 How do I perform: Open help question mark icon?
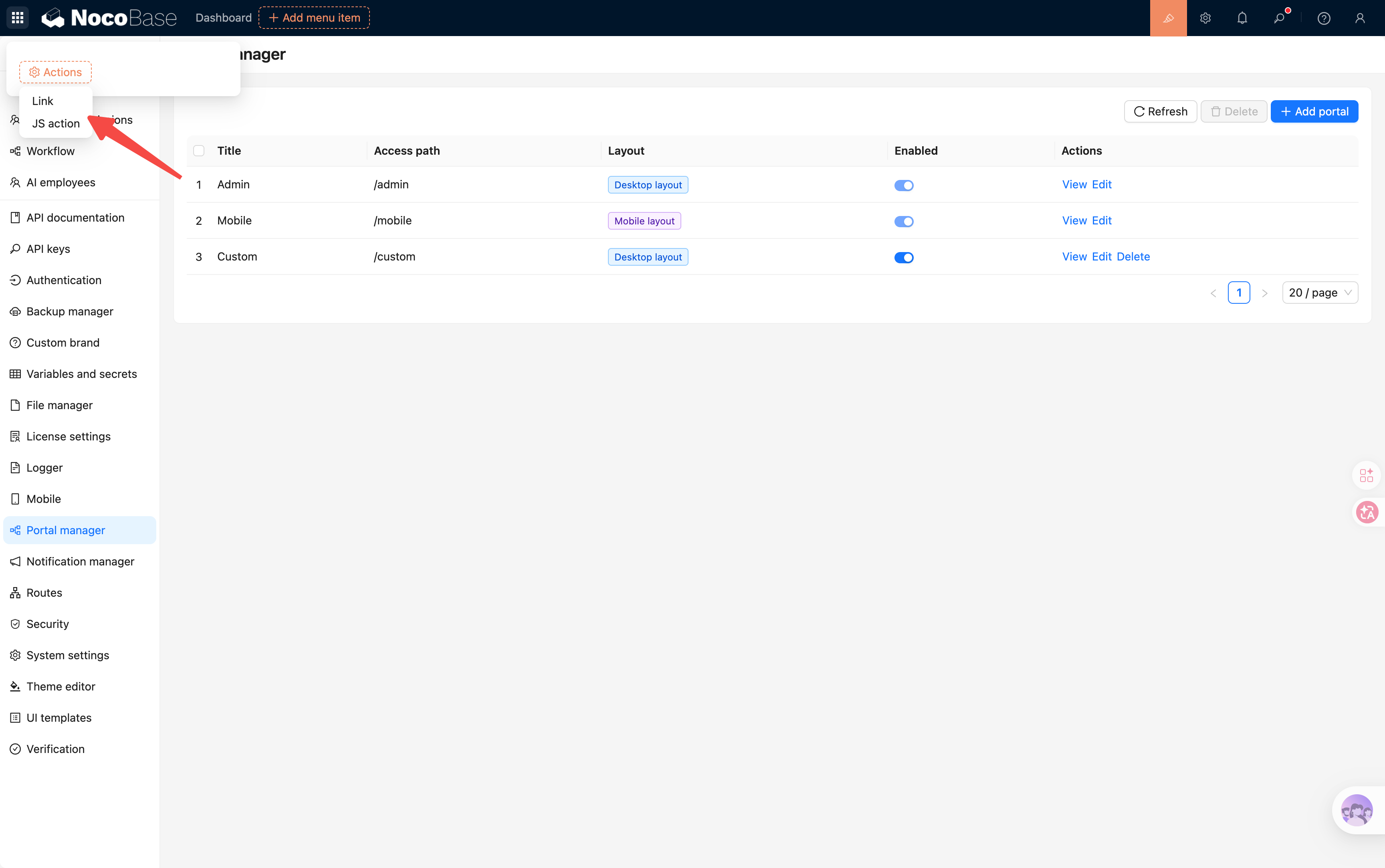[1324, 18]
